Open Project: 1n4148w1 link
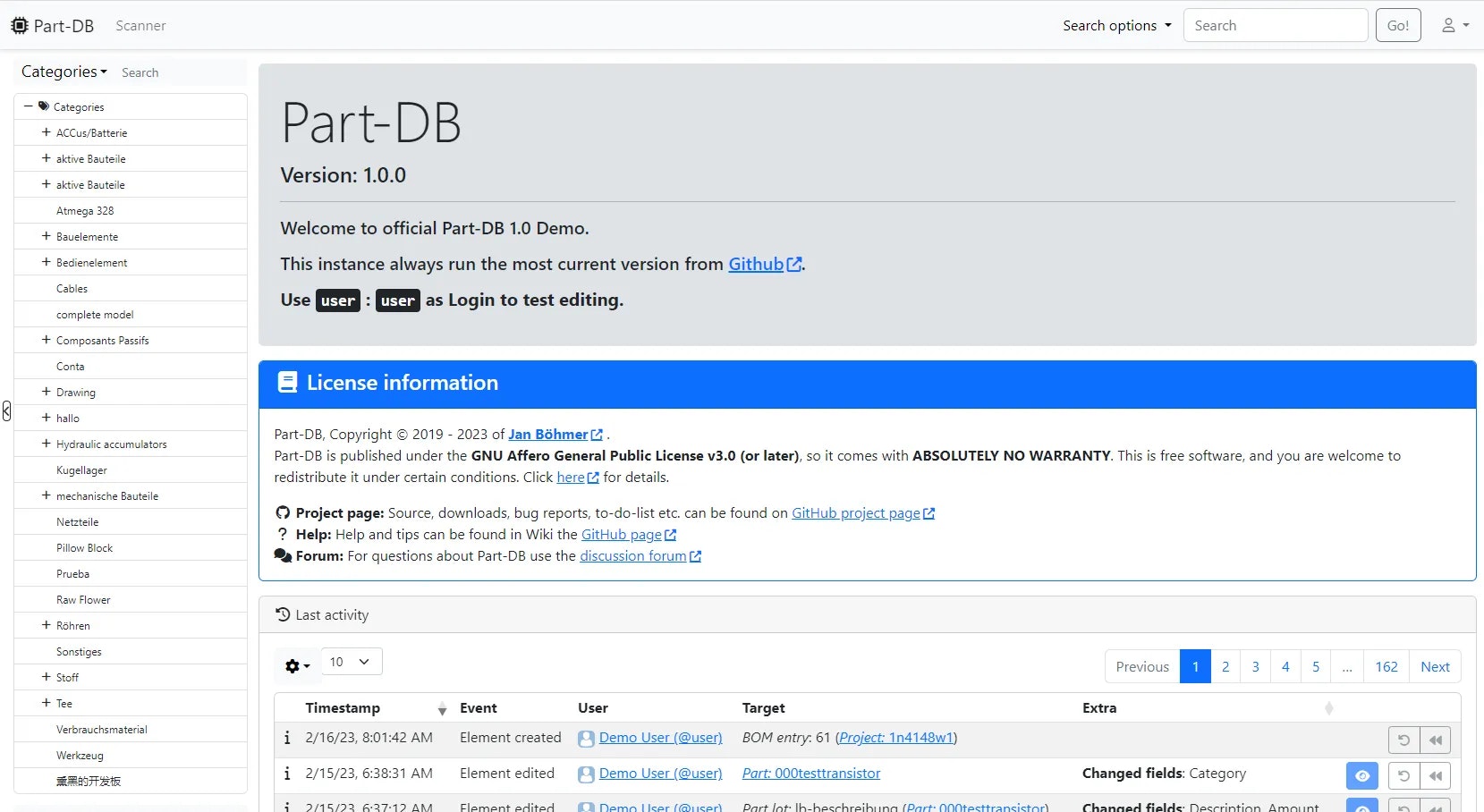Image resolution: width=1484 pixels, height=812 pixels. (896, 738)
